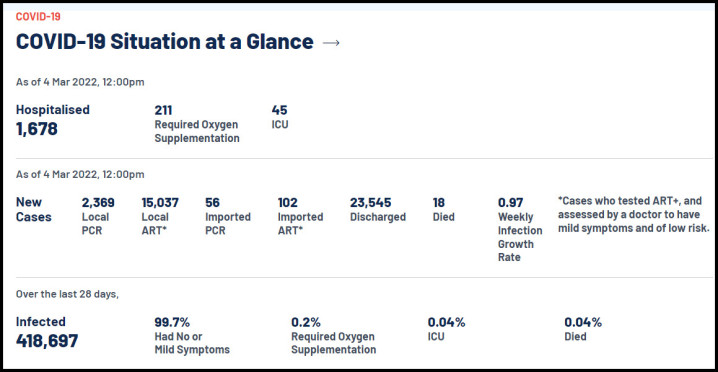Viewport: 718px width, 372px height.
Task: Click the 15,037 Local ART count
Action: 160,216
